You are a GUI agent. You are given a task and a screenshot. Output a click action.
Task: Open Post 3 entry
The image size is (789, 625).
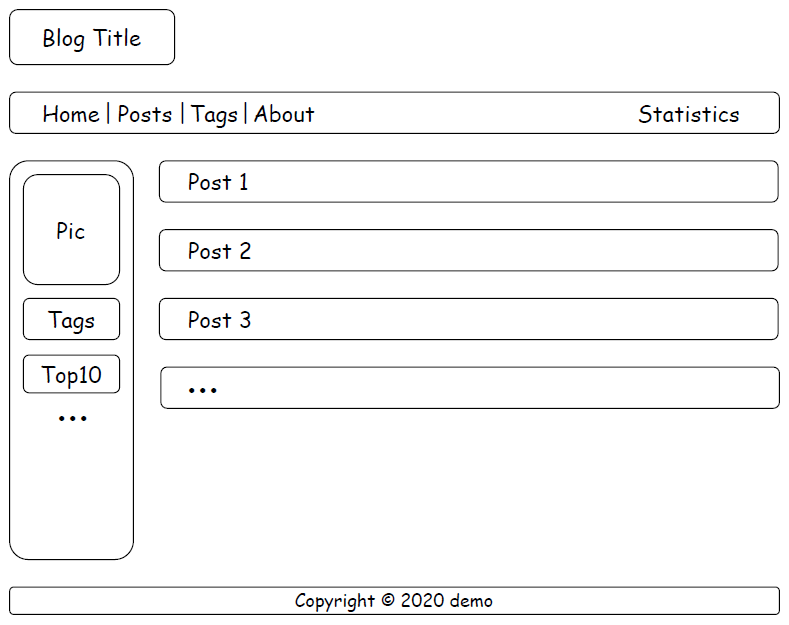coord(468,320)
